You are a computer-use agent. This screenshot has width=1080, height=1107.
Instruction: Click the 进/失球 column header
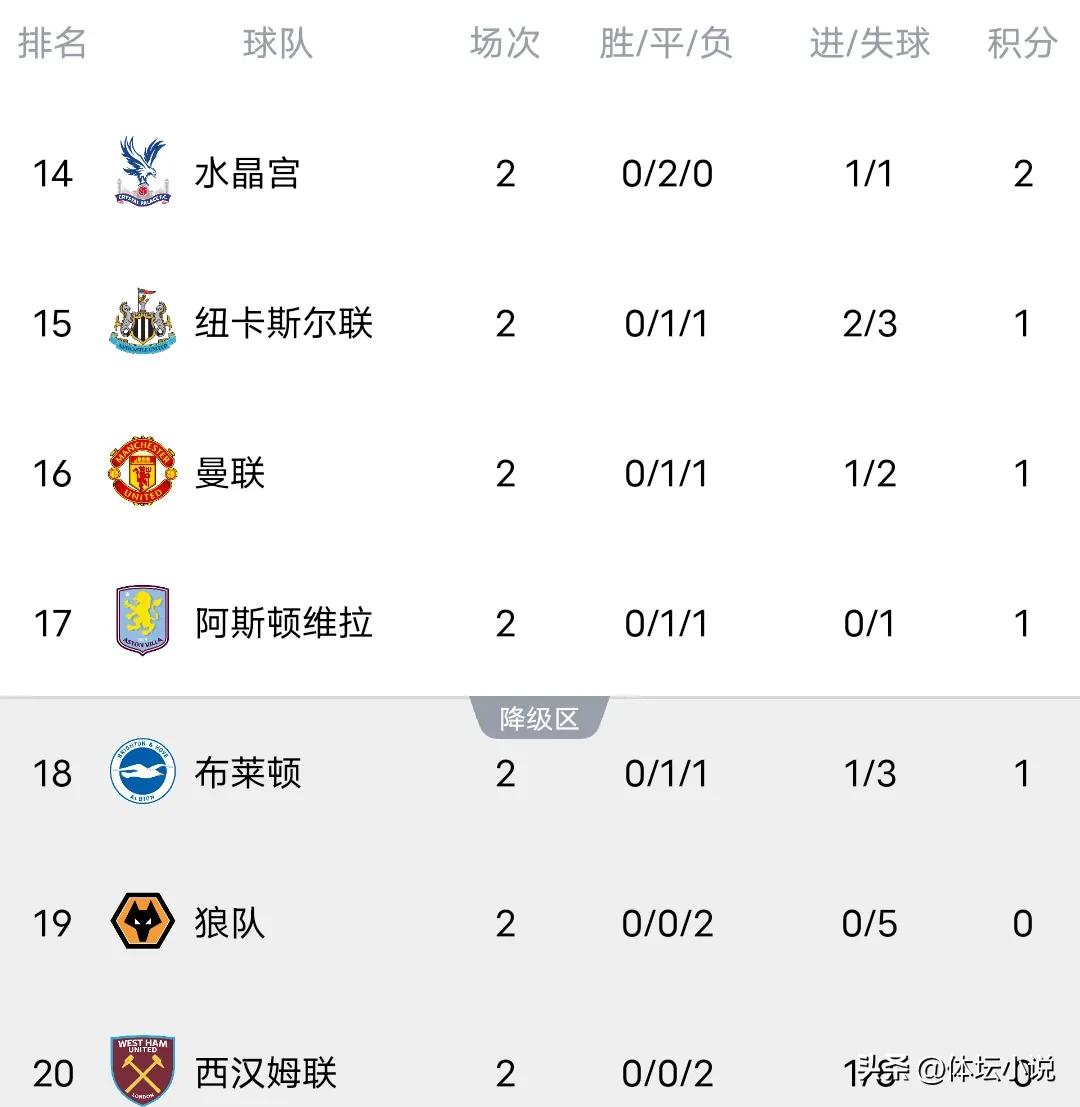[869, 43]
